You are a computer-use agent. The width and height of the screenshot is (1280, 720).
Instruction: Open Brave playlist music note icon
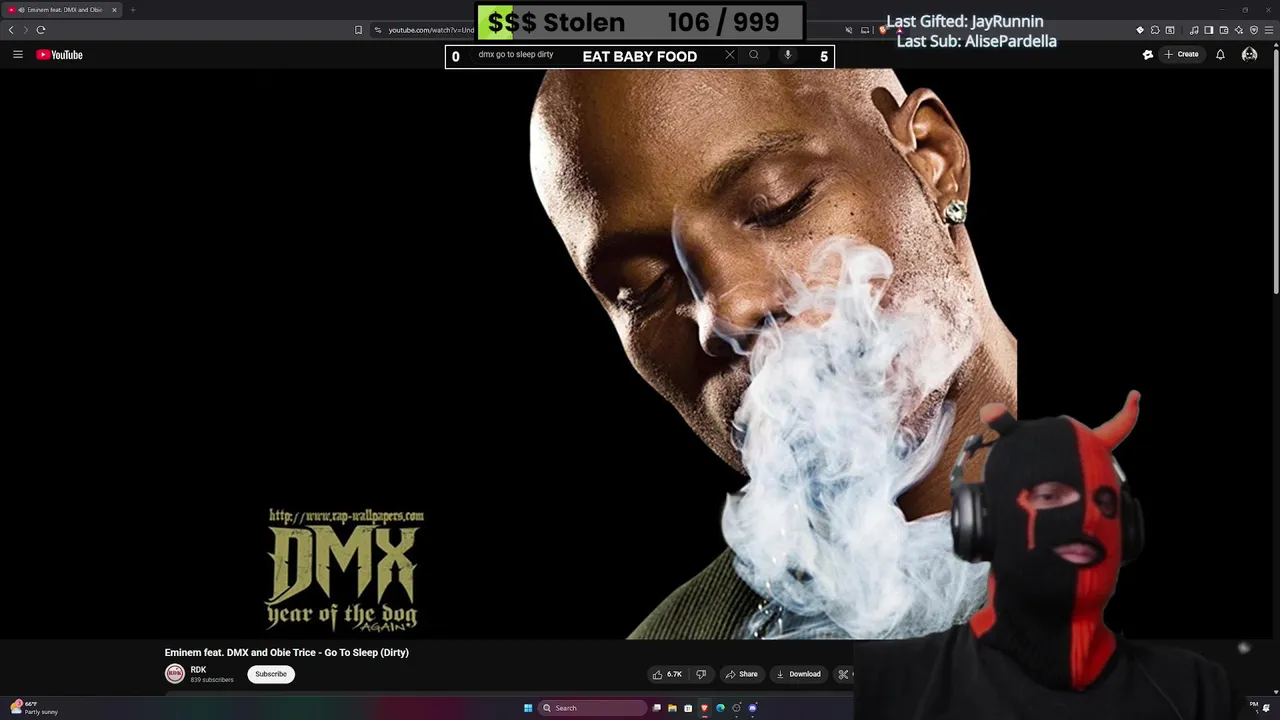(x=1194, y=30)
